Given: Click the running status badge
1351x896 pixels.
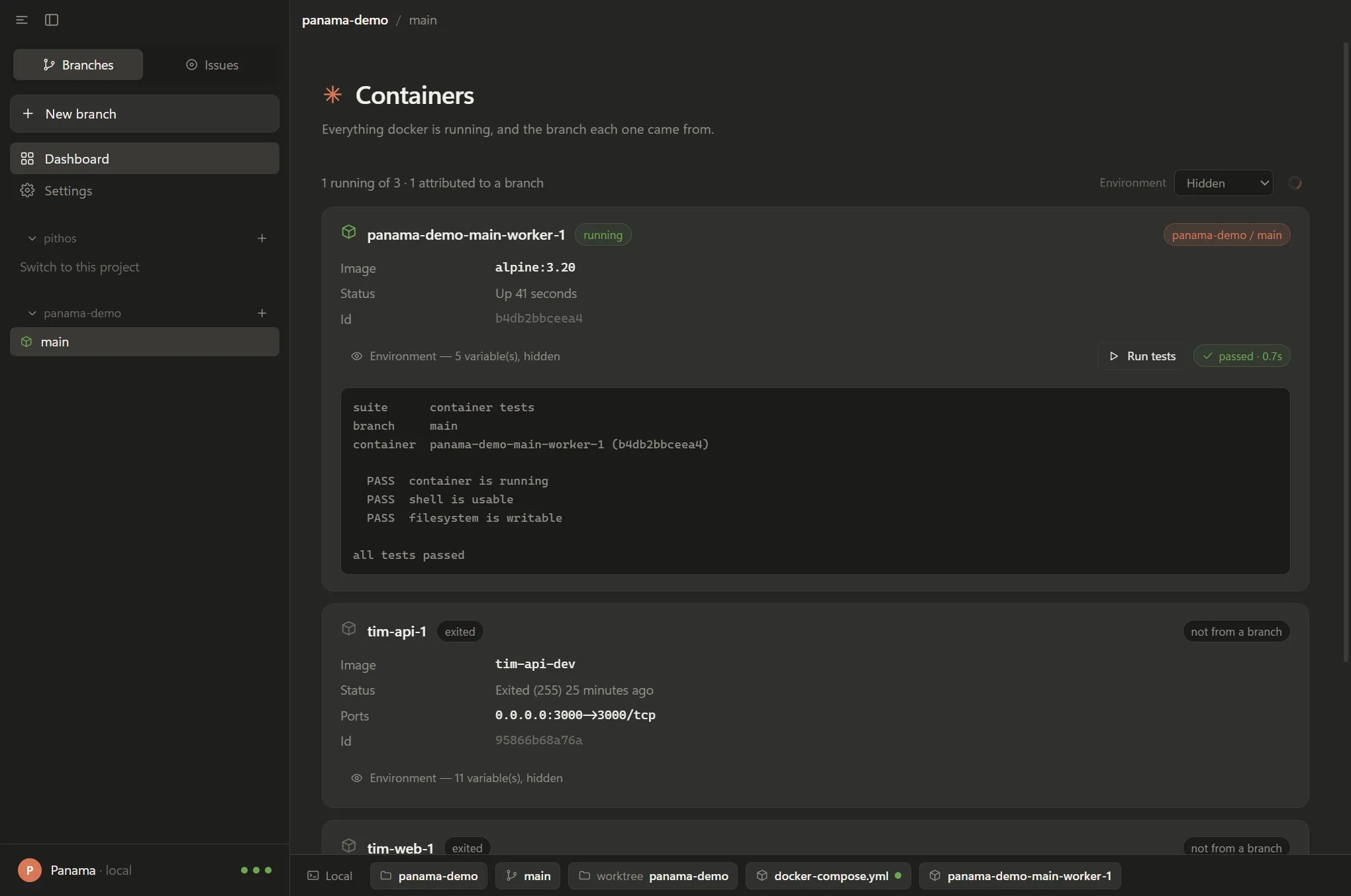Looking at the screenshot, I should pos(603,235).
